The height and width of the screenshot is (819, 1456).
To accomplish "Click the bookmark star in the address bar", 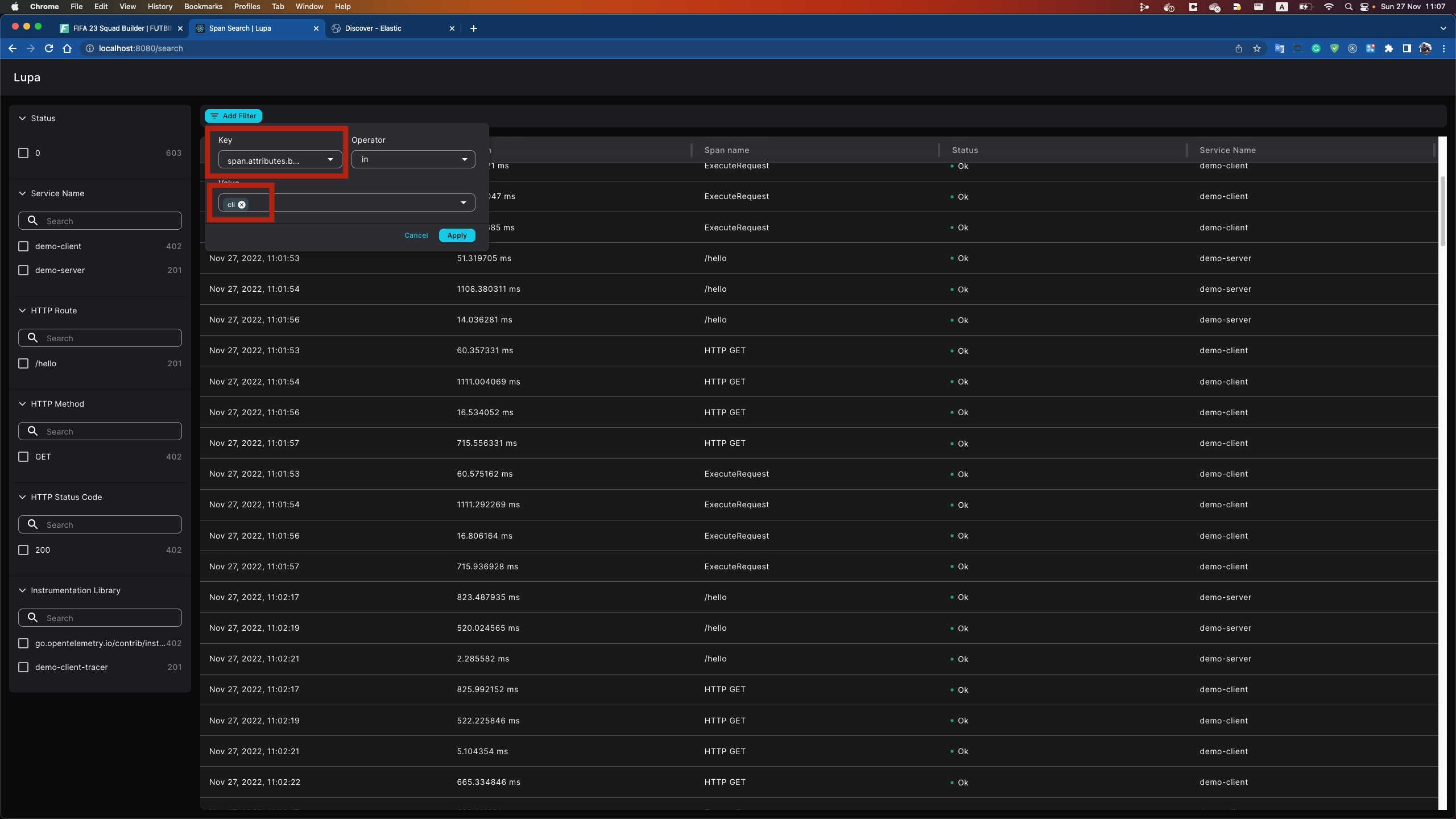I will [x=1257, y=48].
